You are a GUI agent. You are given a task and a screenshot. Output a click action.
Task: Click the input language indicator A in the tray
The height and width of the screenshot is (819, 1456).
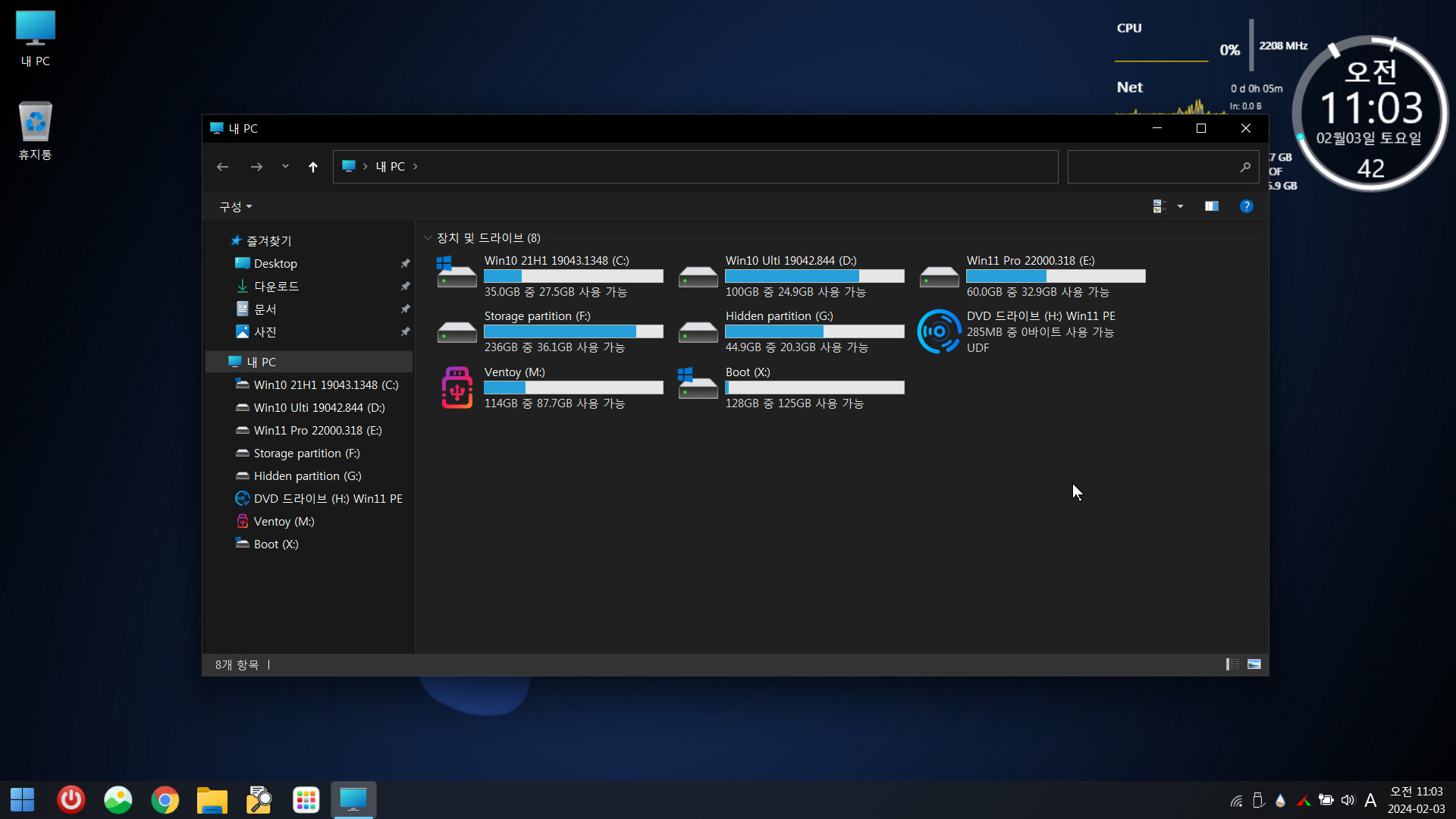(x=1370, y=800)
